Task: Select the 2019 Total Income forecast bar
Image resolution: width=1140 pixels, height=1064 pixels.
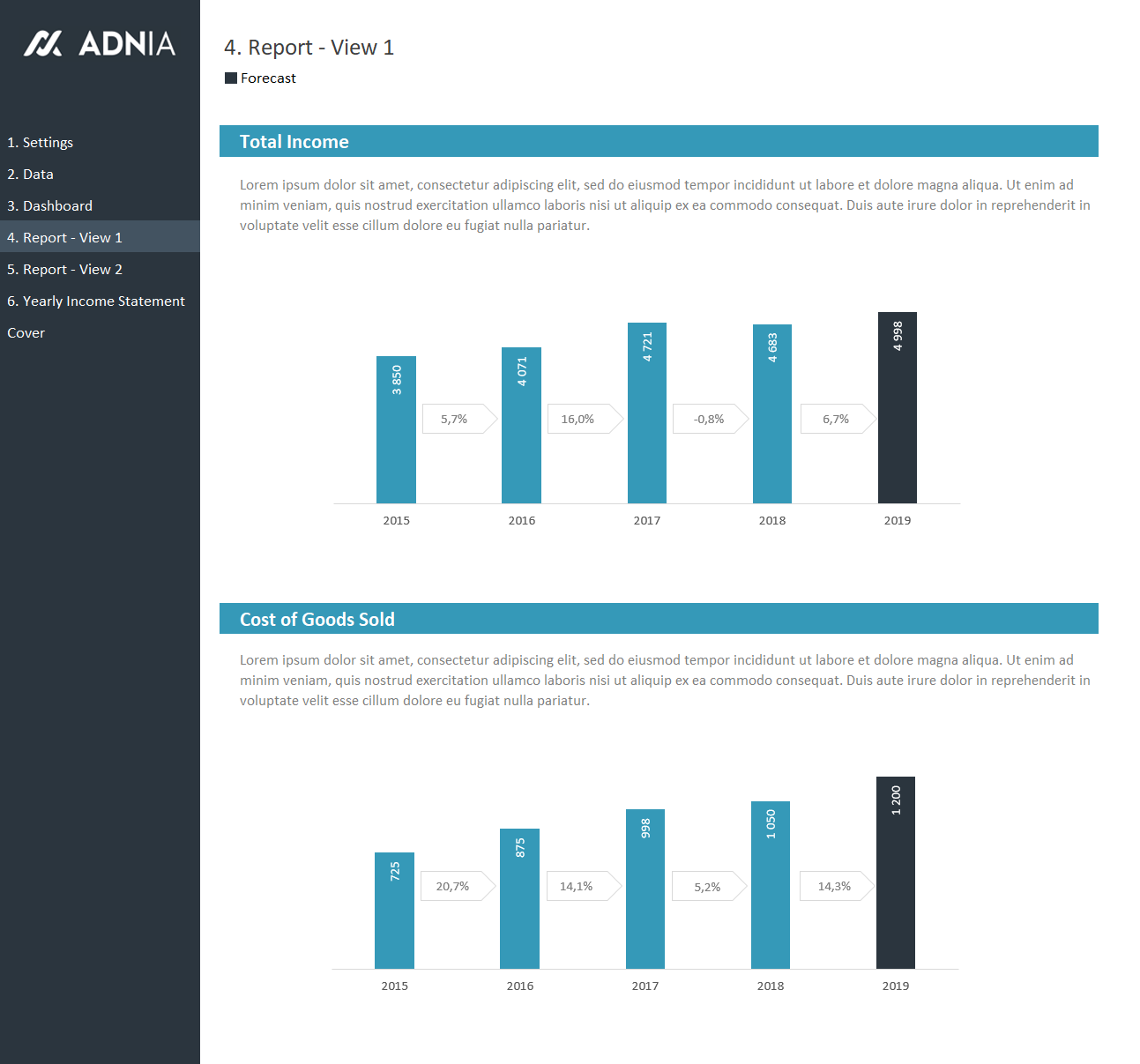Action: pyautogui.click(x=897, y=414)
